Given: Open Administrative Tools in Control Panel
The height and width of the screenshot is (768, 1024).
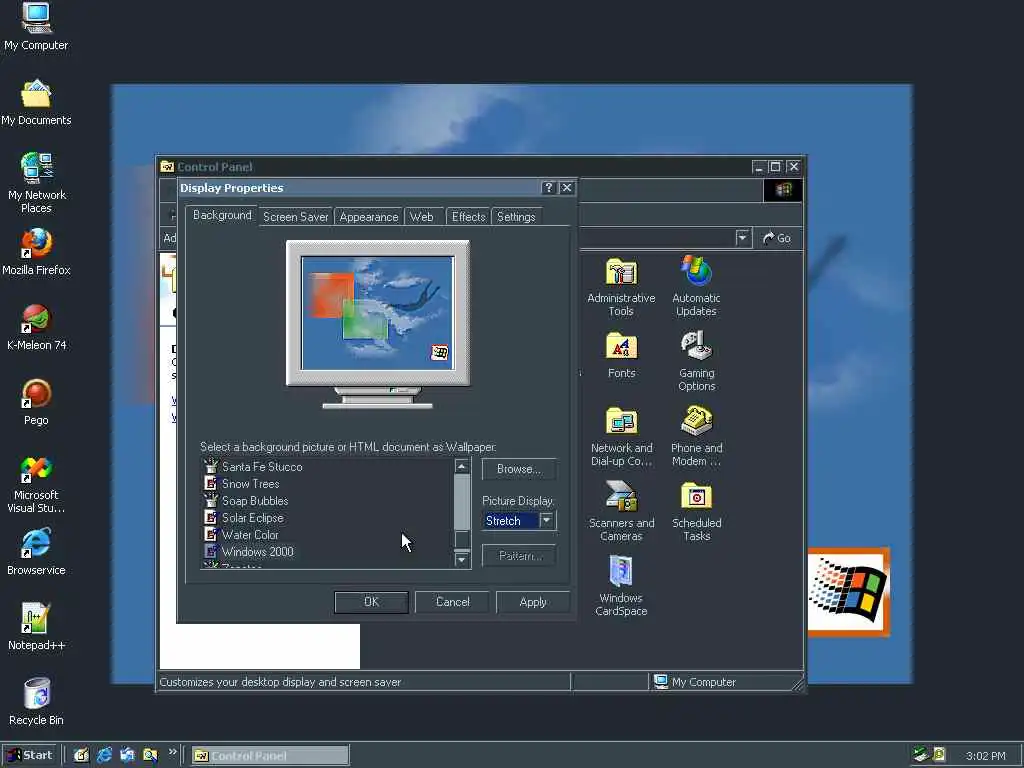Looking at the screenshot, I should (621, 287).
